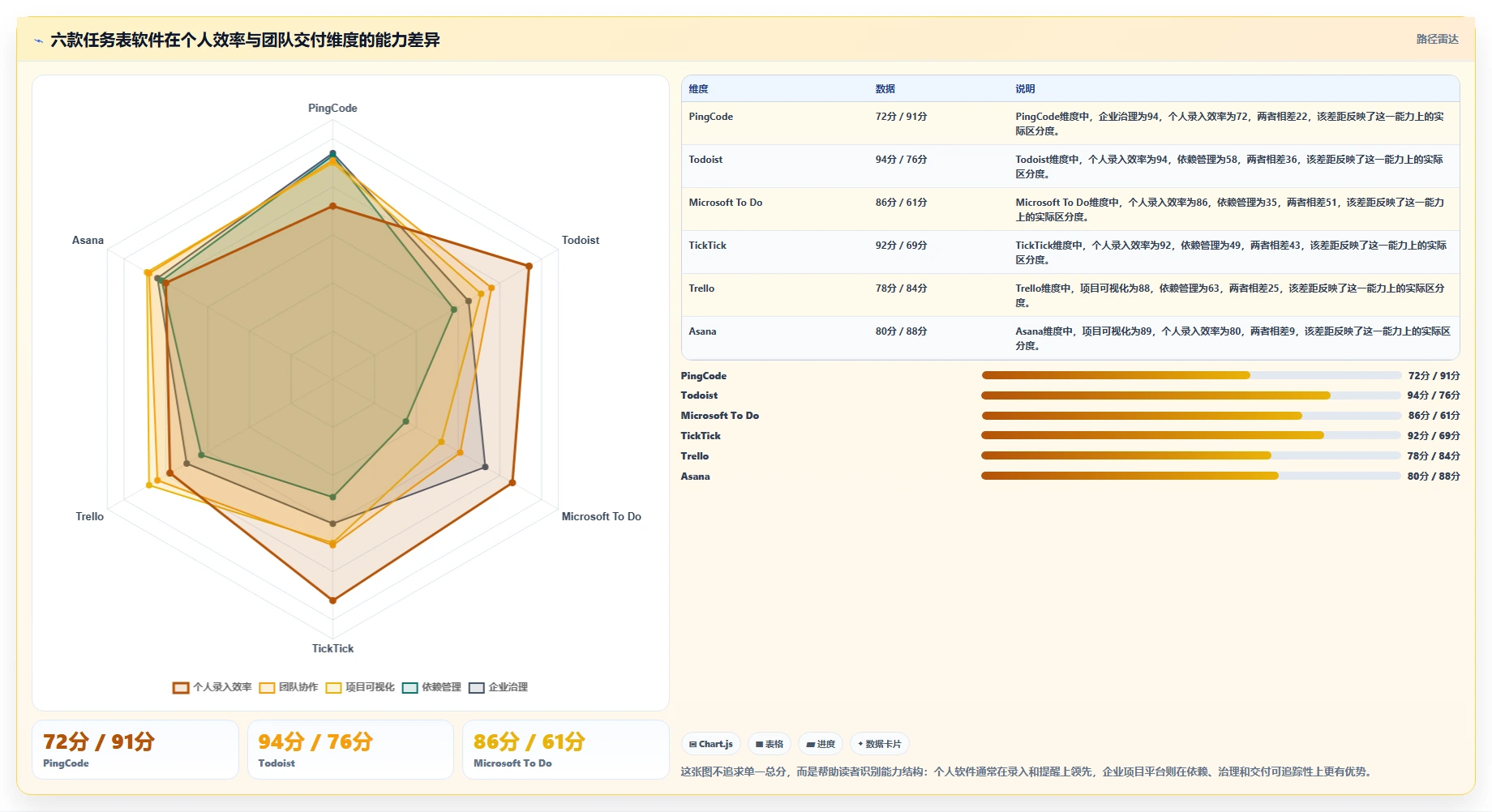Click table value 80分 / 88分
The height and width of the screenshot is (812, 1492).
pyautogui.click(x=901, y=331)
